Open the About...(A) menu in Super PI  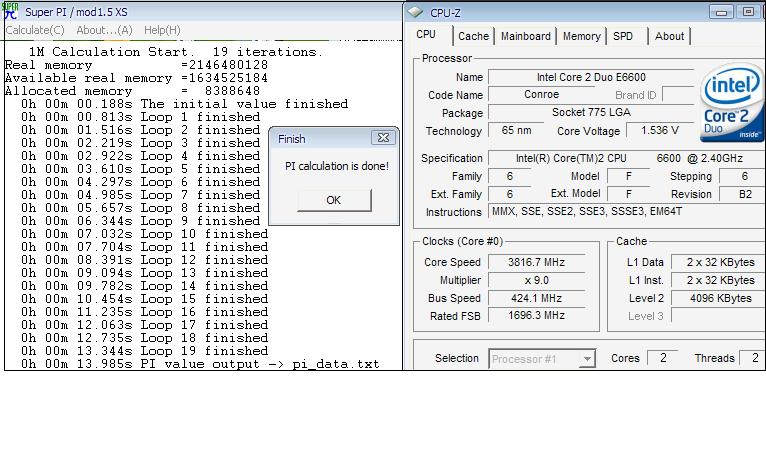pyautogui.click(x=104, y=30)
